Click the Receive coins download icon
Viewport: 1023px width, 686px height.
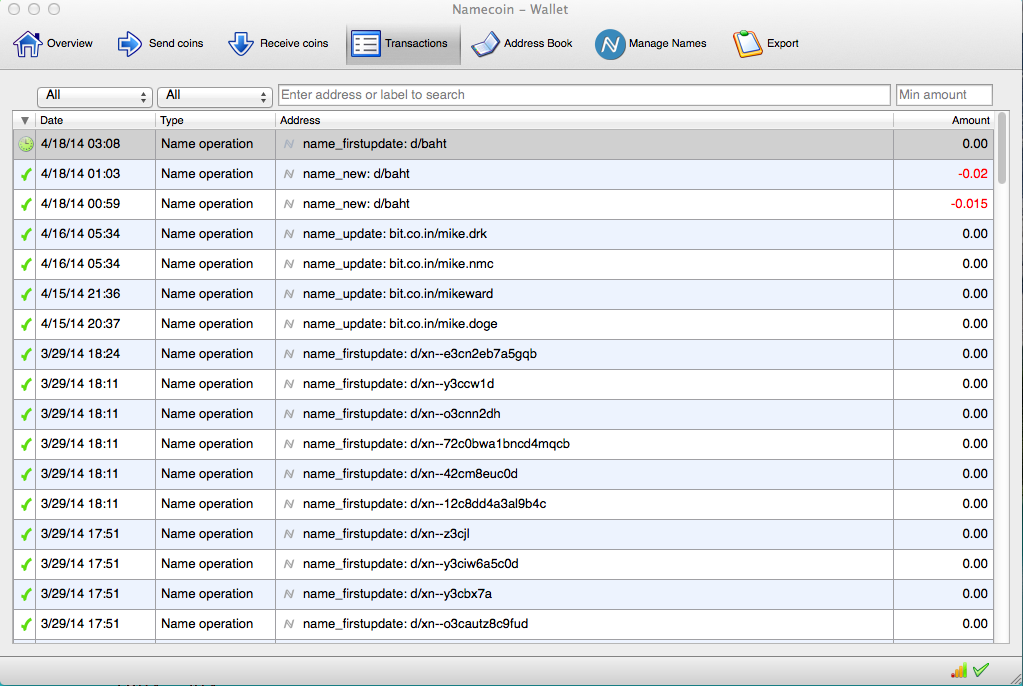(241, 44)
